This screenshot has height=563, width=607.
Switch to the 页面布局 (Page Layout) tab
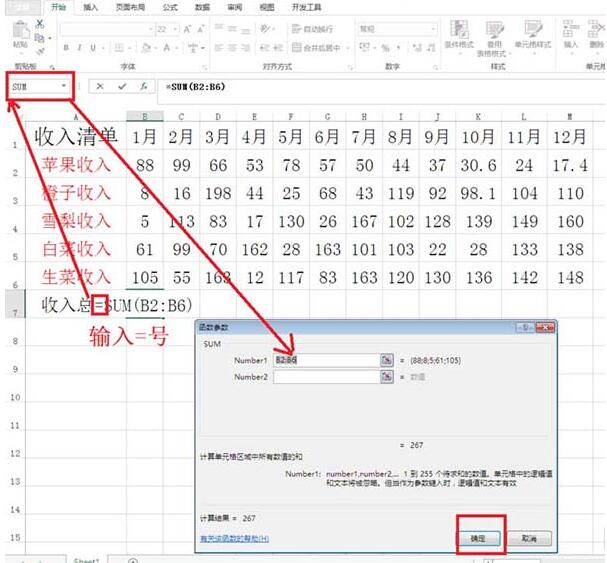[x=130, y=7]
